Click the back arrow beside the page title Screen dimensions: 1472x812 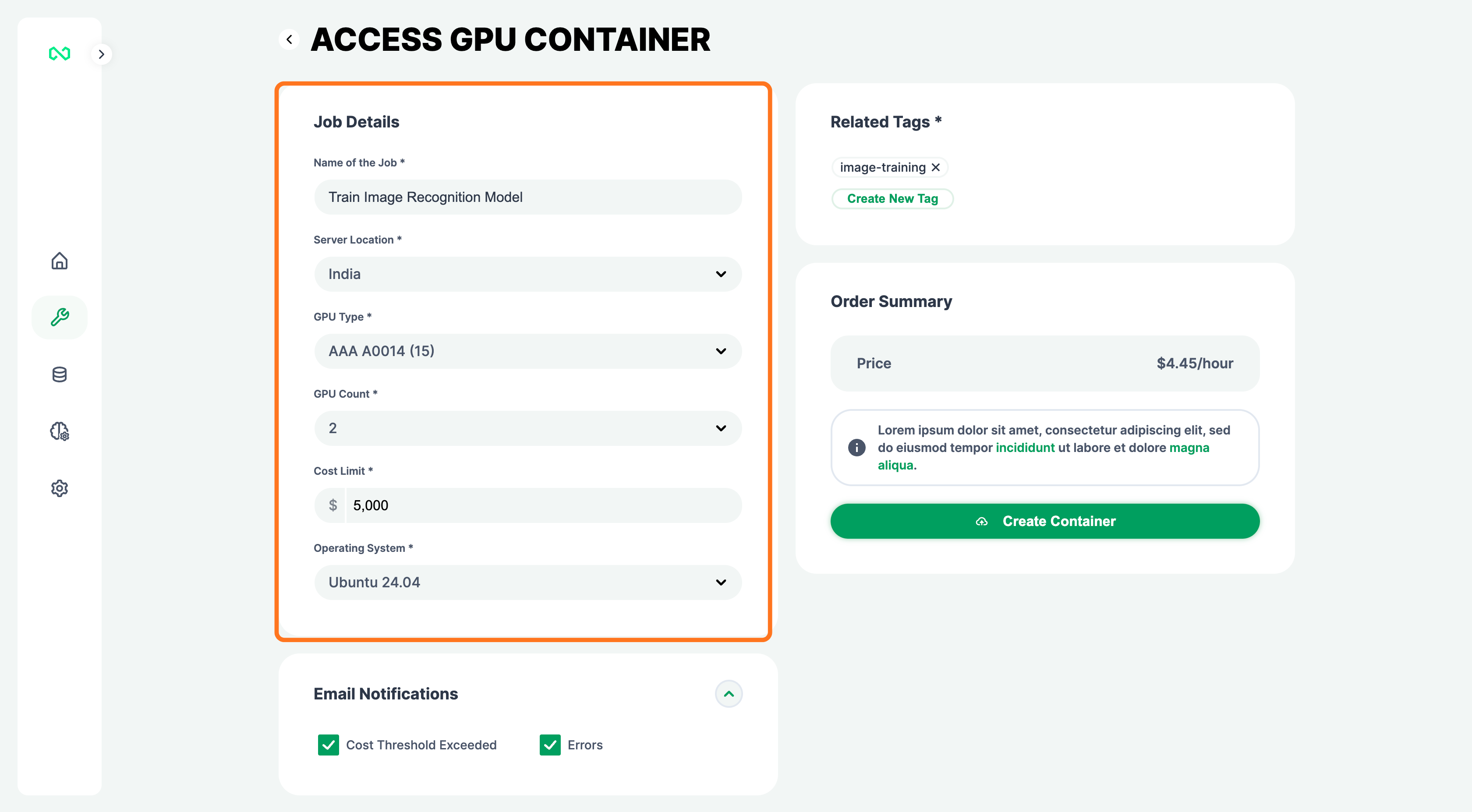tap(289, 39)
